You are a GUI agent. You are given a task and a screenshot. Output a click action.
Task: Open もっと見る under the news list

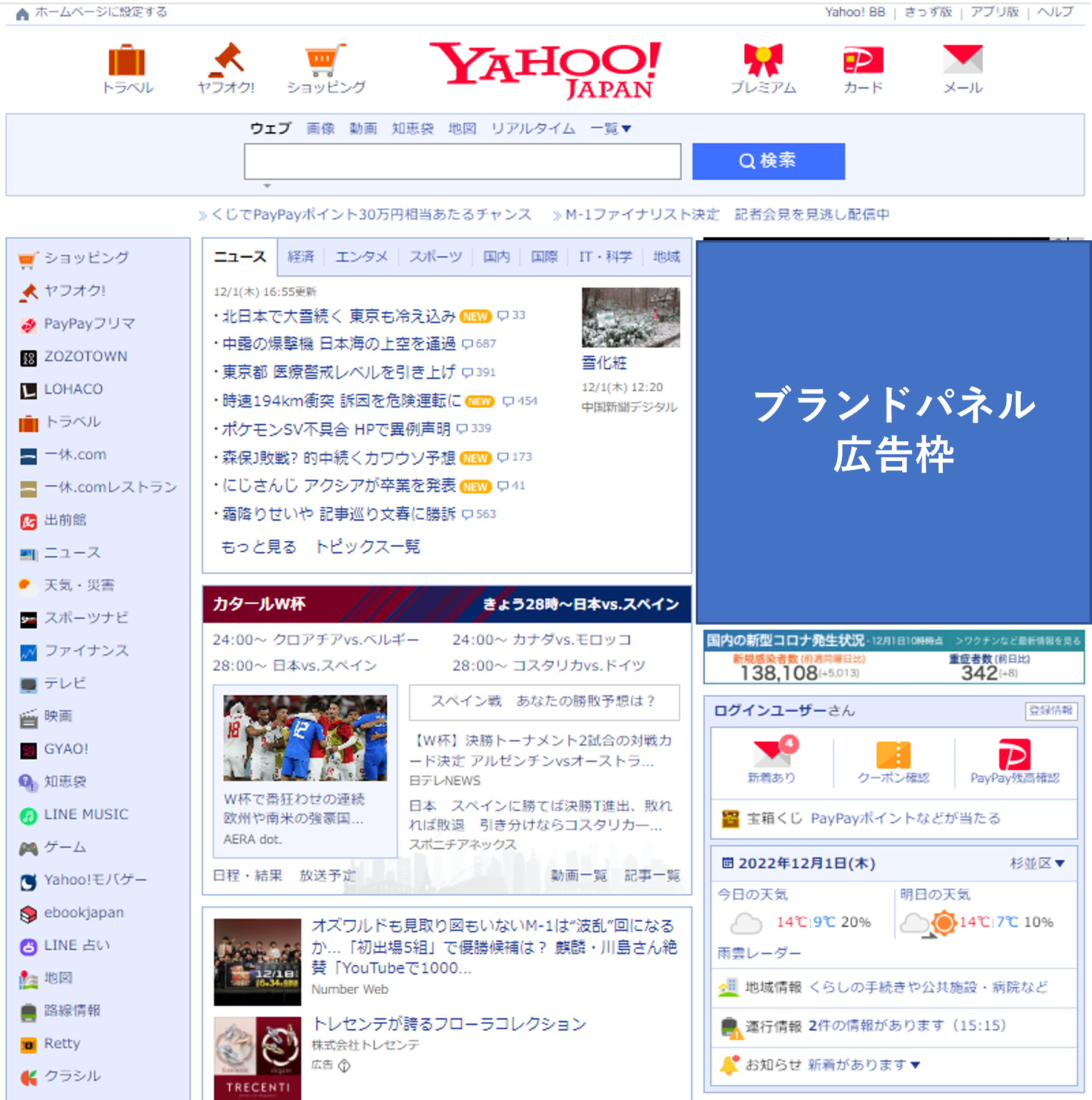pos(258,546)
